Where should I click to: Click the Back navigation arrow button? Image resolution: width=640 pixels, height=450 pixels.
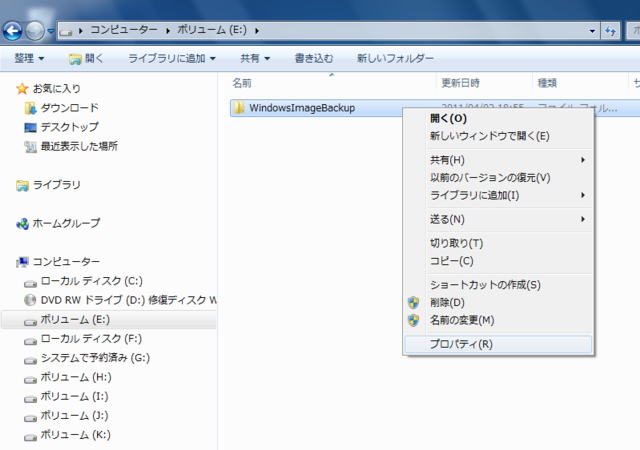[x=12, y=31]
